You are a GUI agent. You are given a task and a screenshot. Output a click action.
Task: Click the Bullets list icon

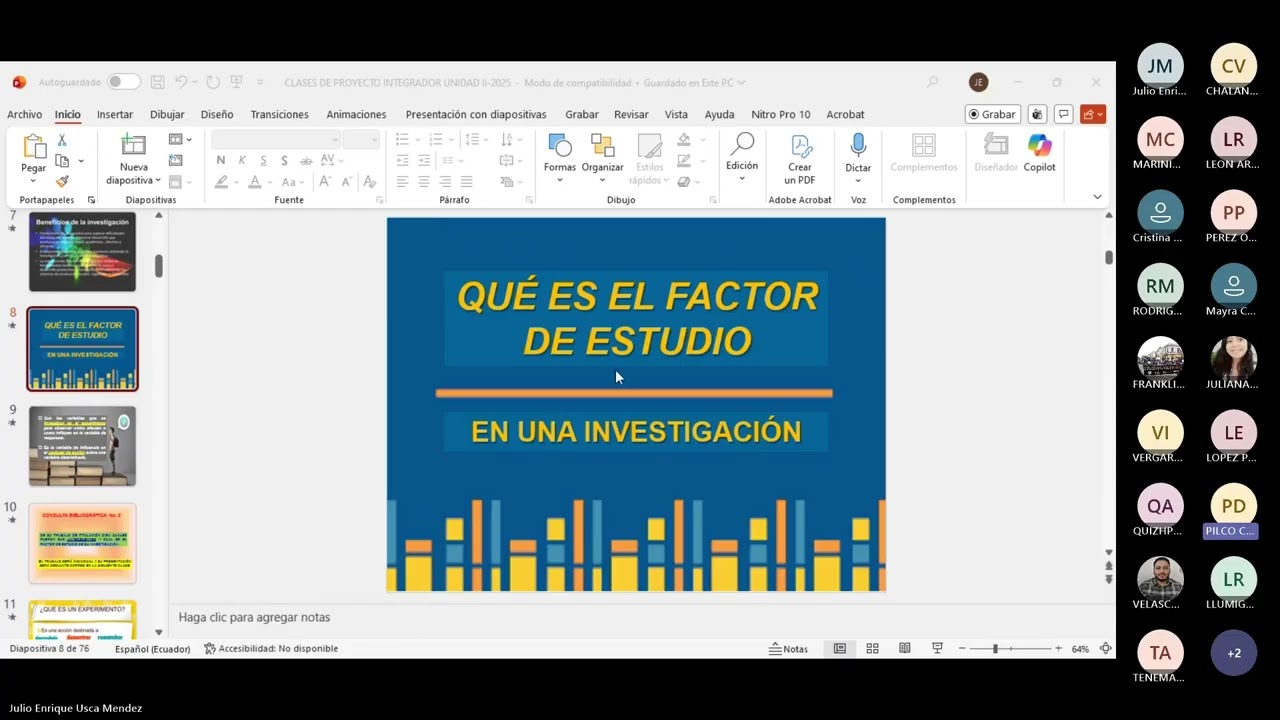click(x=402, y=139)
